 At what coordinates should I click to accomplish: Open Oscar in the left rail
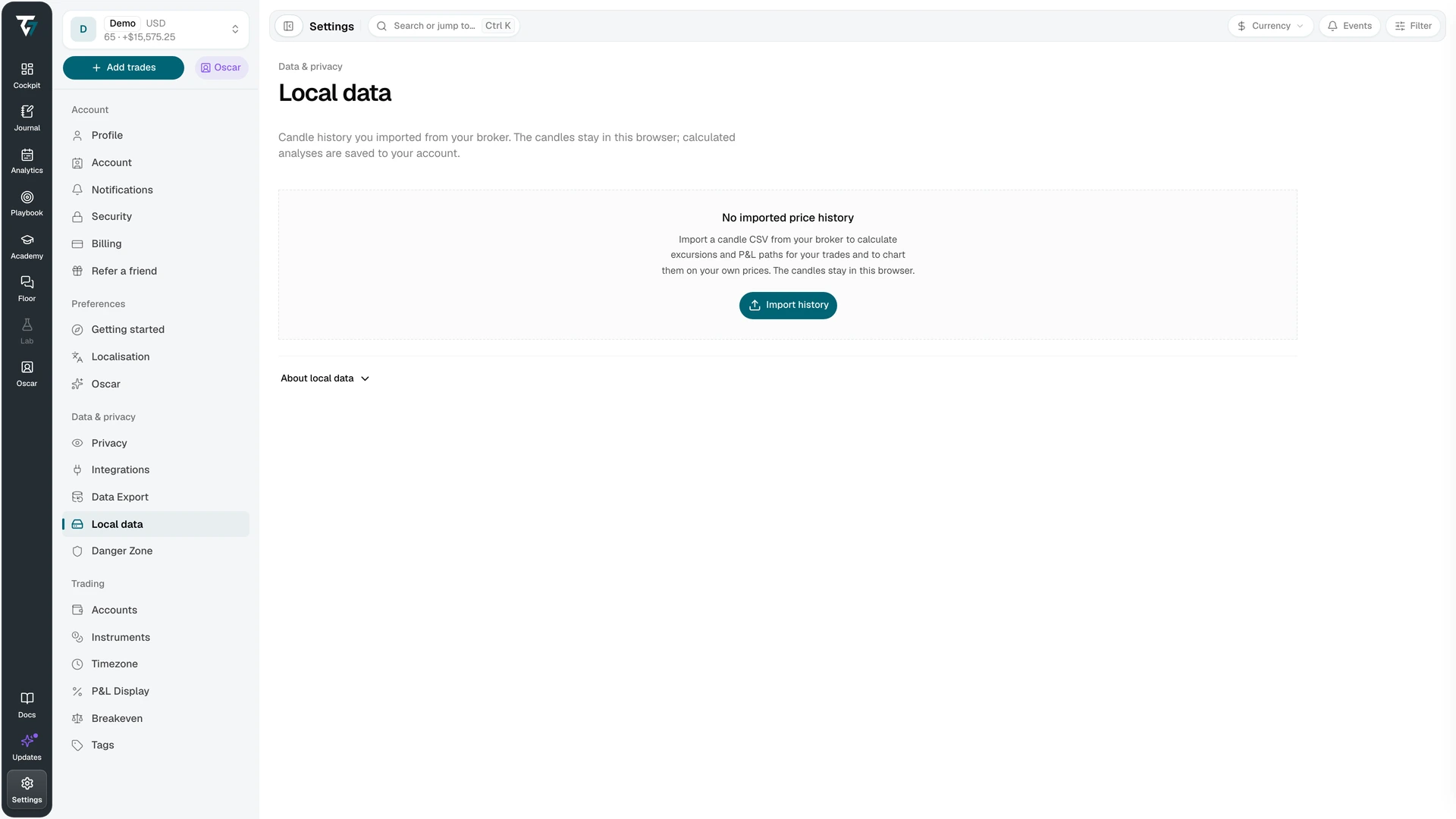pyautogui.click(x=27, y=374)
